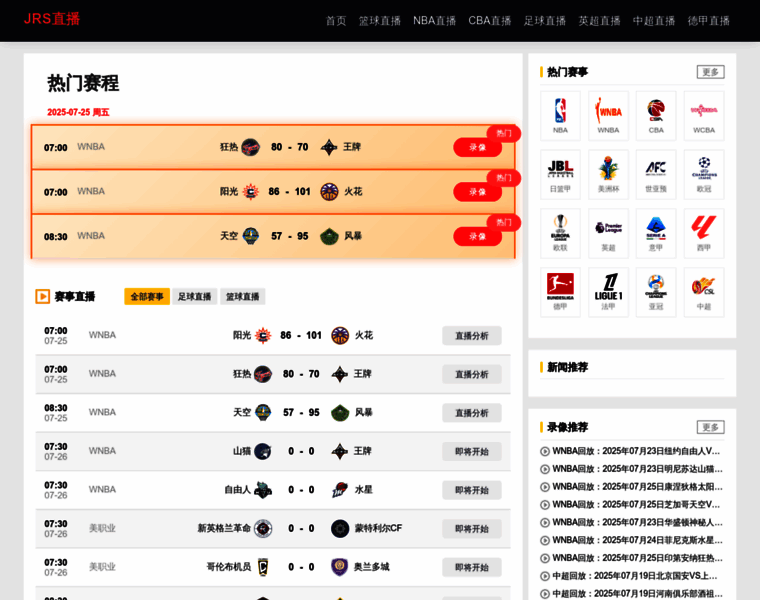Open the Bundesliga 德甲 icon
The image size is (760, 600).
click(560, 292)
